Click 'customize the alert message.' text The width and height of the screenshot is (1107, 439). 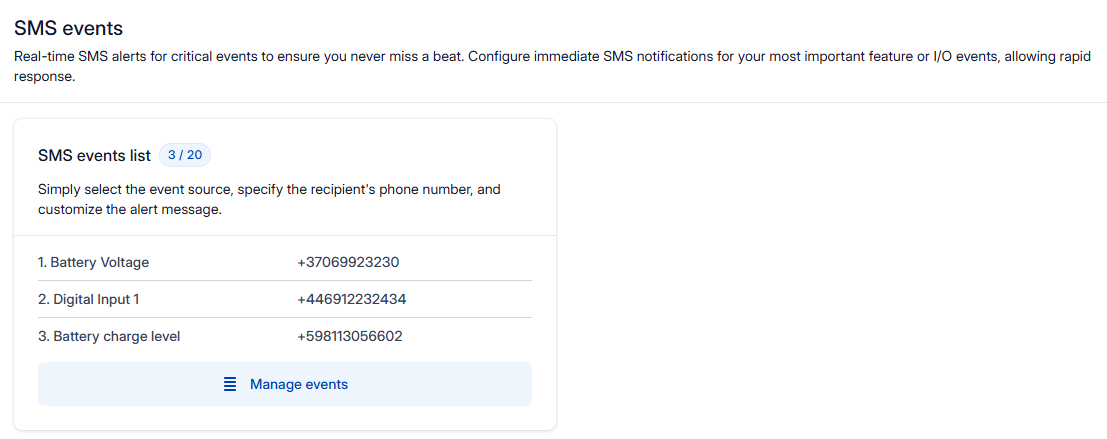click(129, 210)
